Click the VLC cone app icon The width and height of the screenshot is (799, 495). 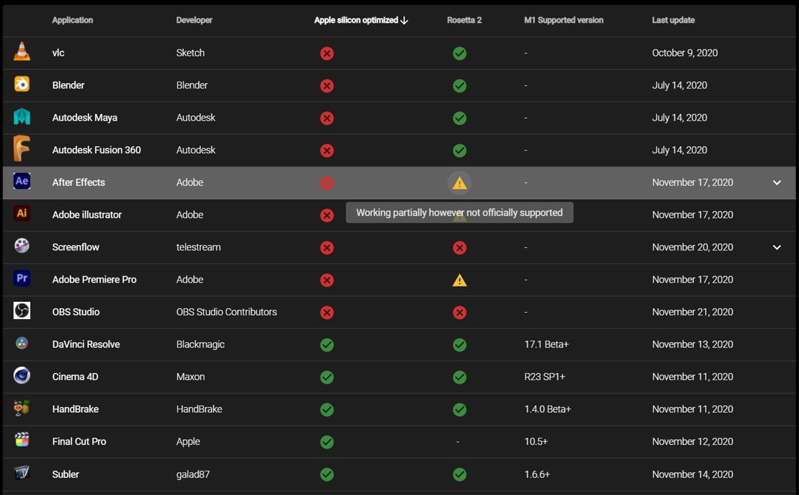tap(22, 52)
